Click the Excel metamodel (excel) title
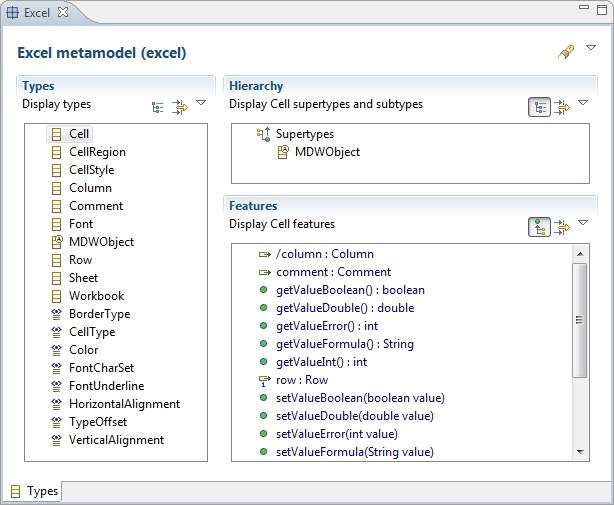 [x=102, y=53]
